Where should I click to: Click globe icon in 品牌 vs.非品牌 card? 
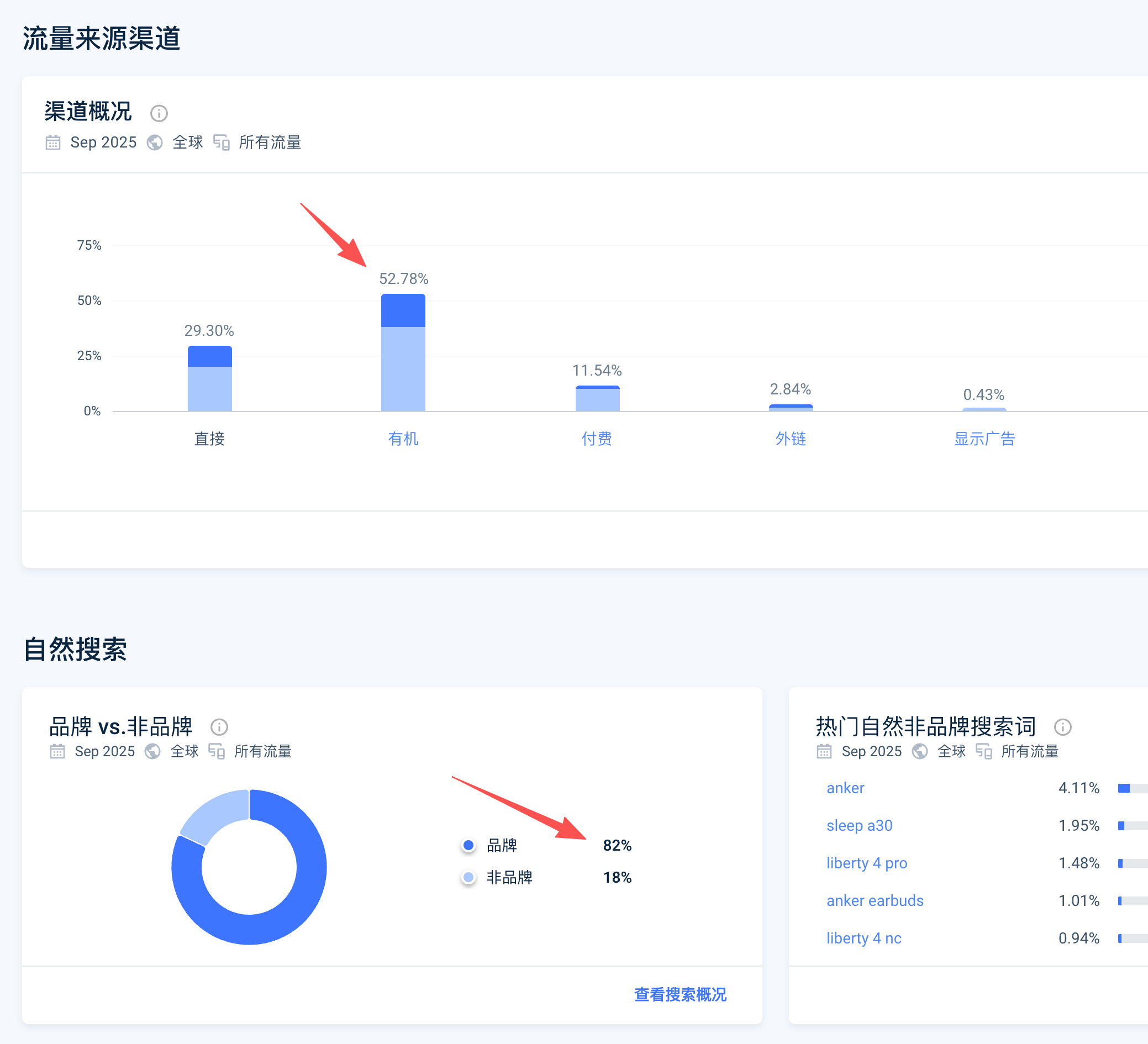point(152,751)
